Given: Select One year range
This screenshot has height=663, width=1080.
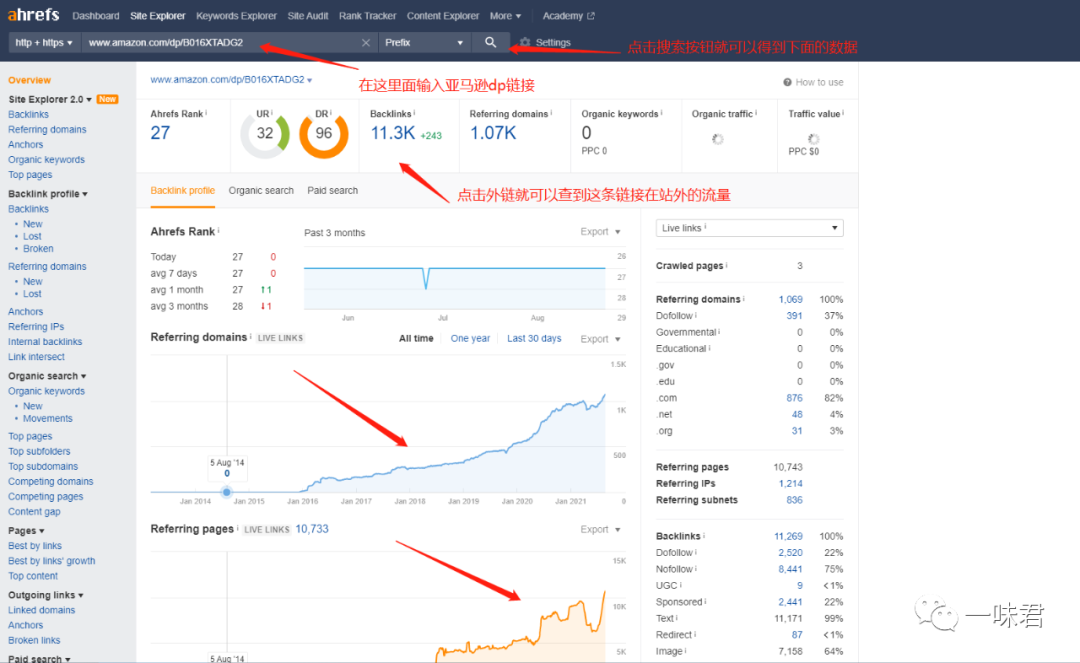Looking at the screenshot, I should 470,339.
